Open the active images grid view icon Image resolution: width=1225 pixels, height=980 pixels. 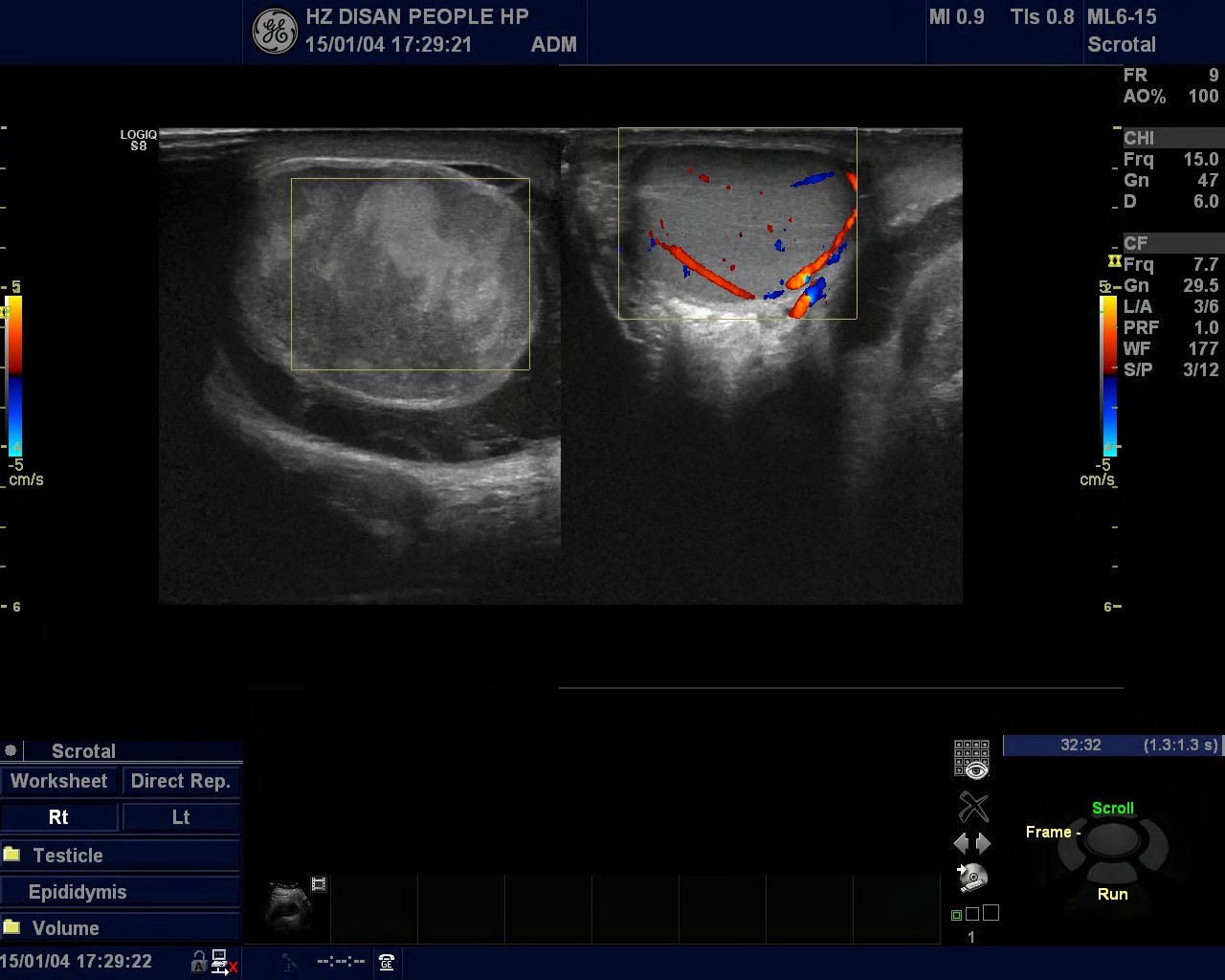[x=971, y=759]
